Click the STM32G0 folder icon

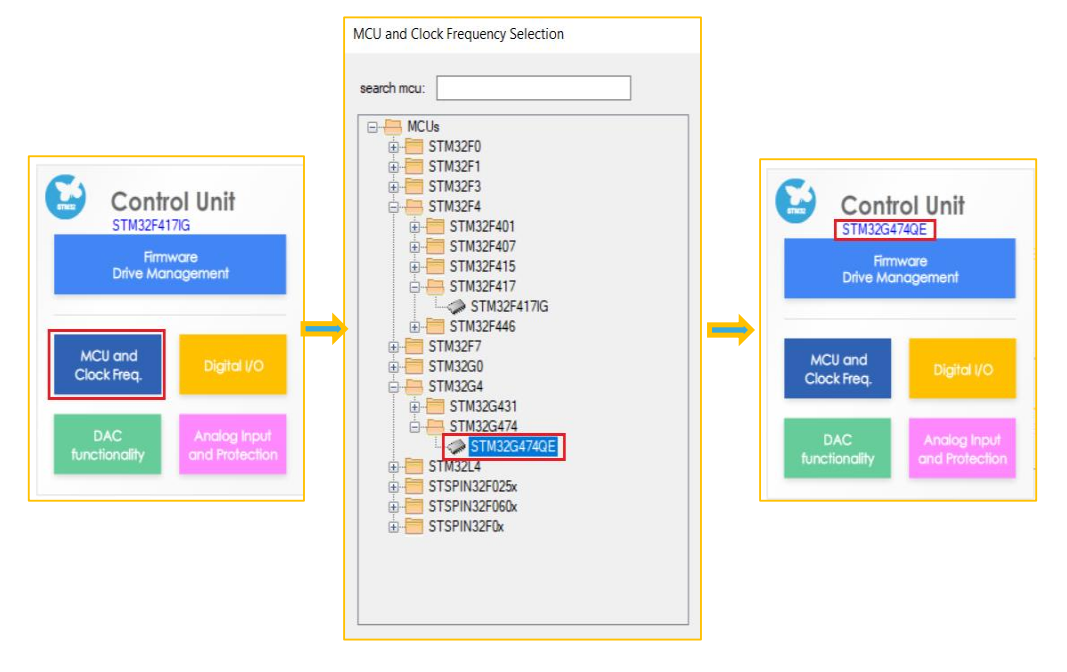(414, 367)
